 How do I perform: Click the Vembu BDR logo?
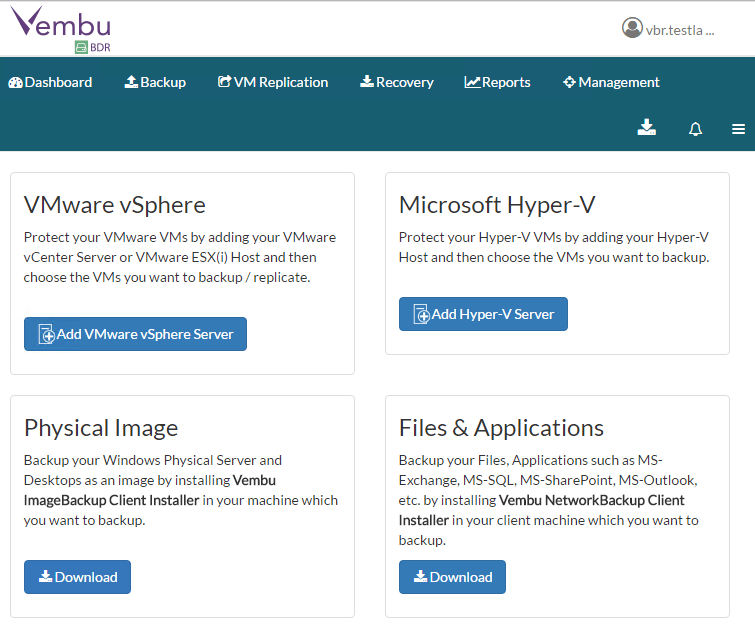click(x=61, y=28)
